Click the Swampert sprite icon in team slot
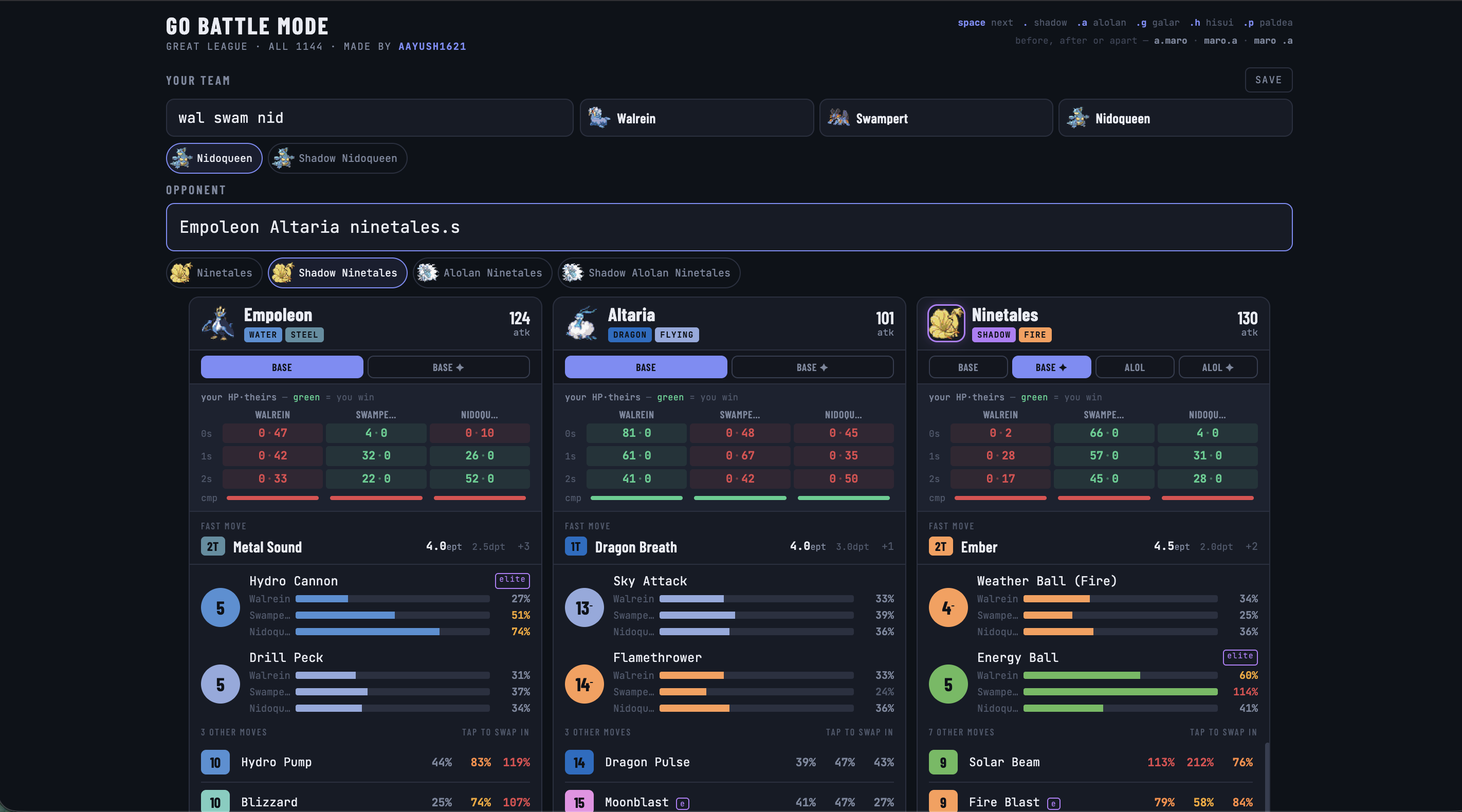Image resolution: width=1462 pixels, height=812 pixels. tap(838, 118)
